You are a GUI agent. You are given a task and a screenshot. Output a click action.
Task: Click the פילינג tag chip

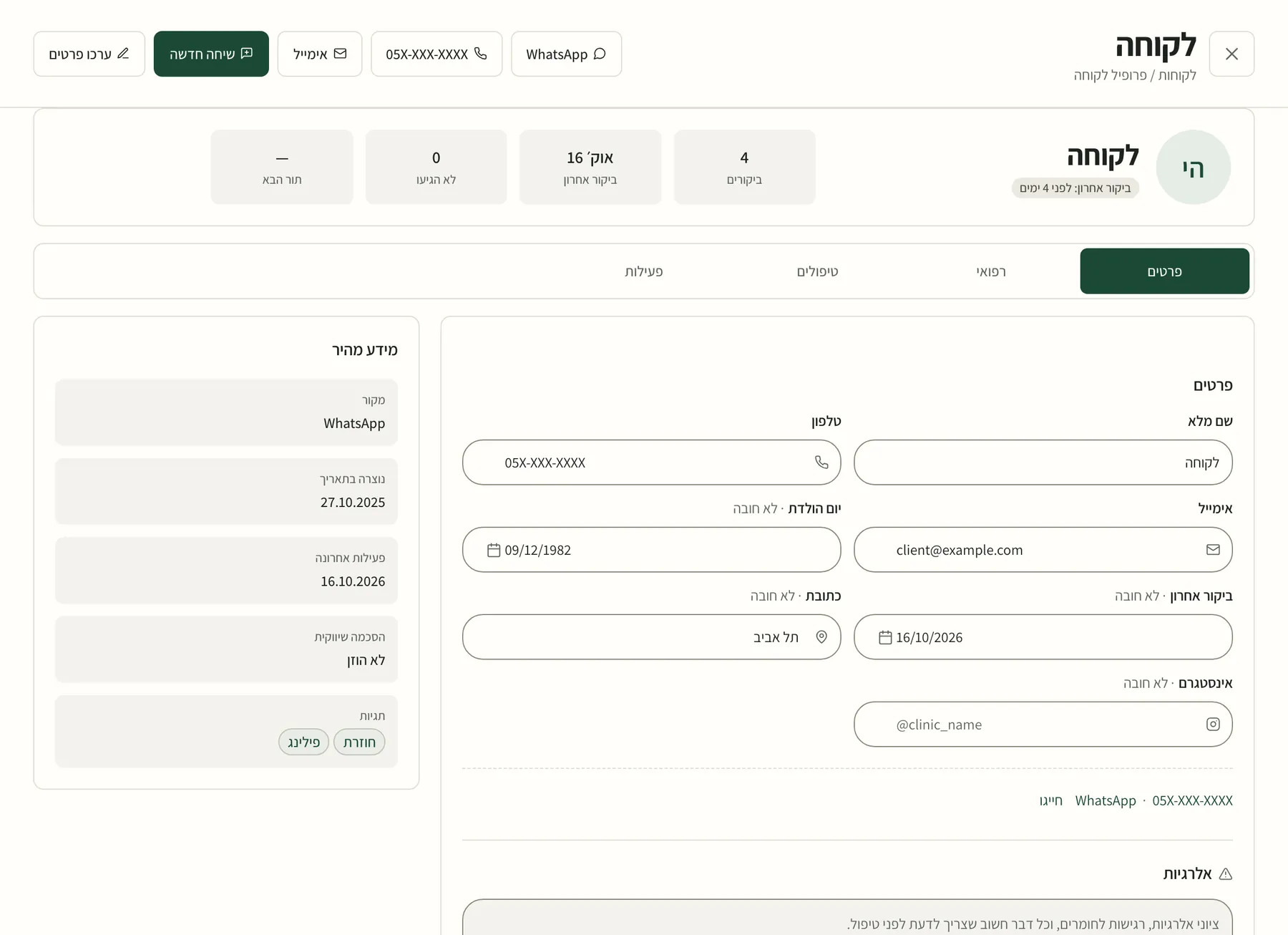[x=303, y=742]
